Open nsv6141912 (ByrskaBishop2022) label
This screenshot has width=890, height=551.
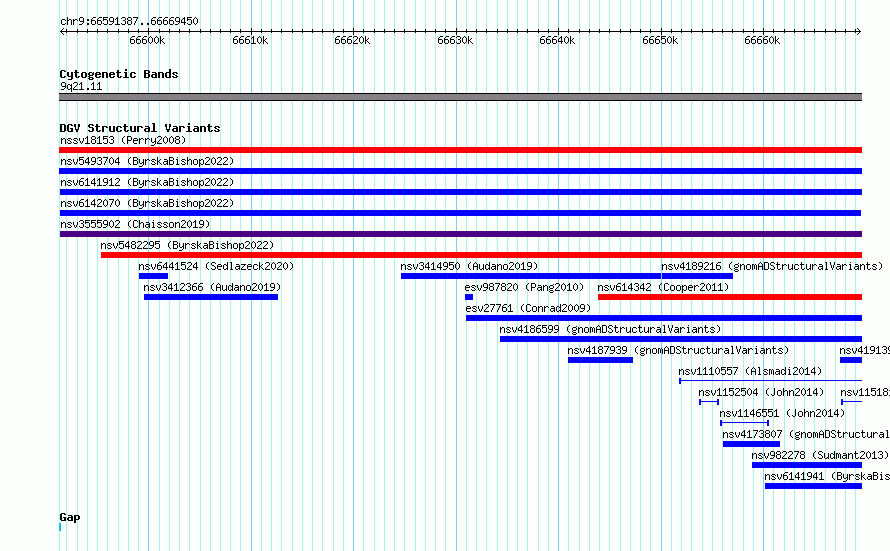click(147, 182)
